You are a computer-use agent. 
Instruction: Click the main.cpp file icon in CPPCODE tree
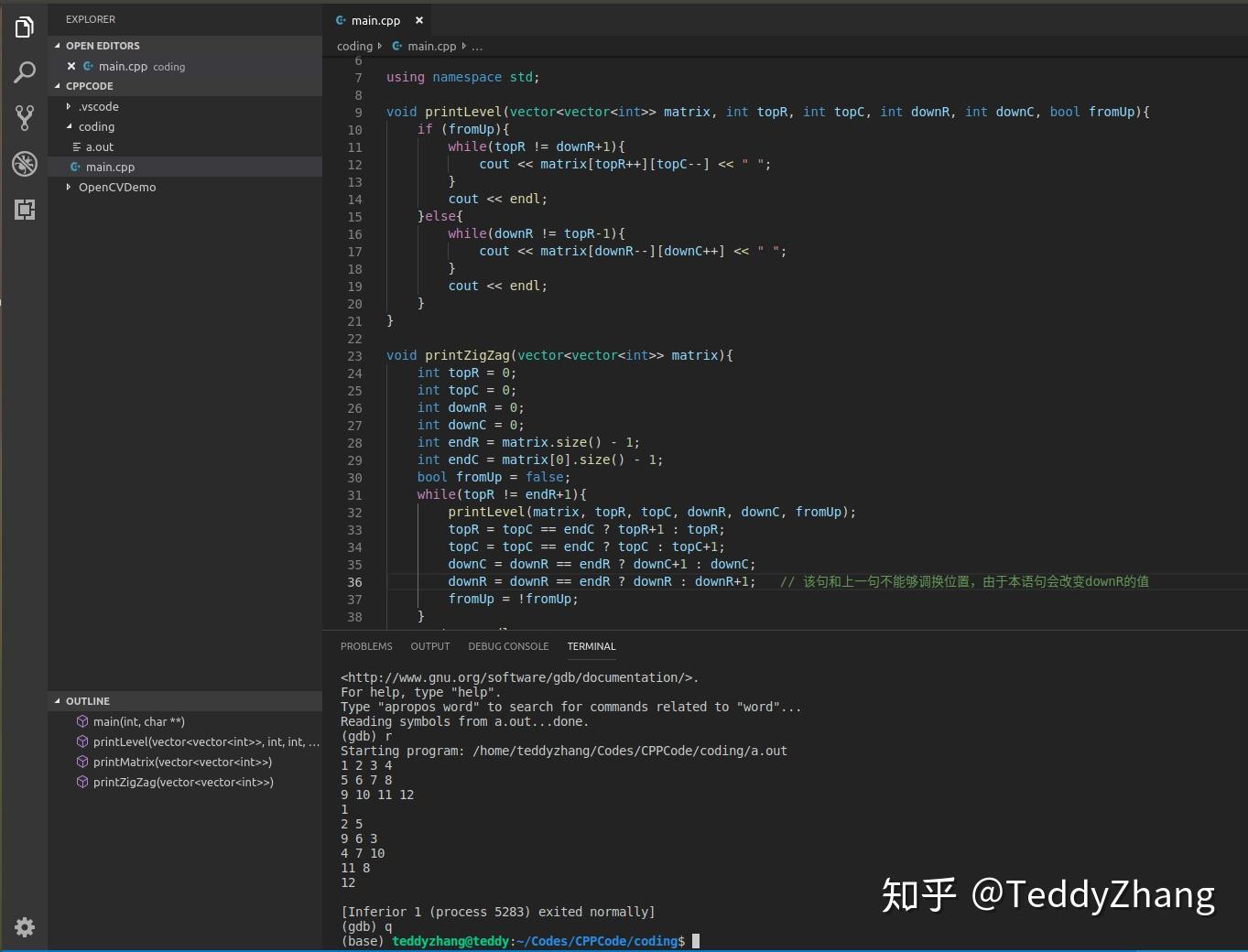(75, 167)
